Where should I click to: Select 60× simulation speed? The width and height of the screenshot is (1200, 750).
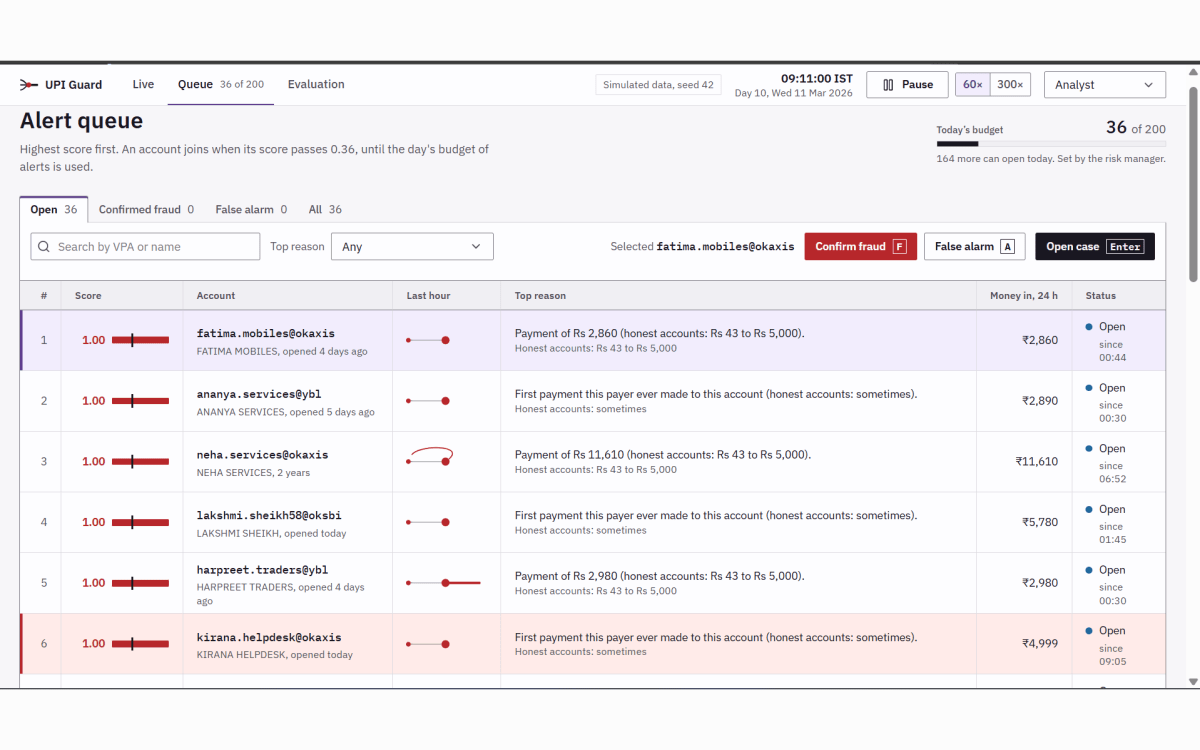pos(972,85)
